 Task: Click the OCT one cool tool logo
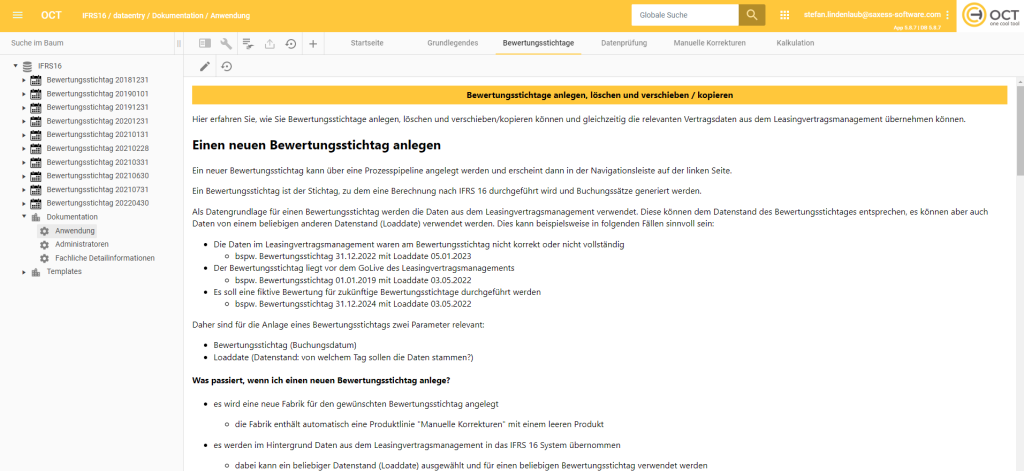(x=991, y=16)
